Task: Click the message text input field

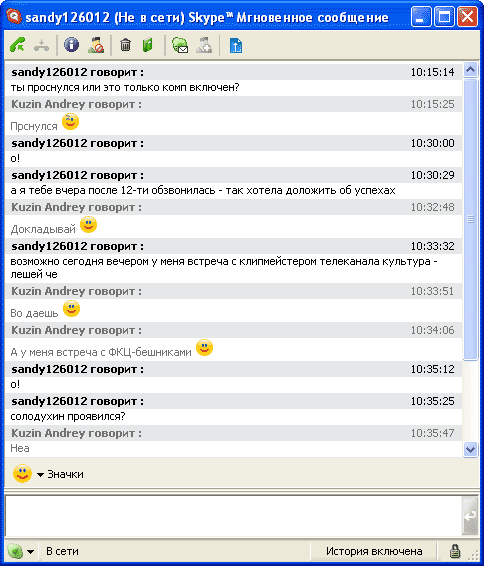Action: 234,515
